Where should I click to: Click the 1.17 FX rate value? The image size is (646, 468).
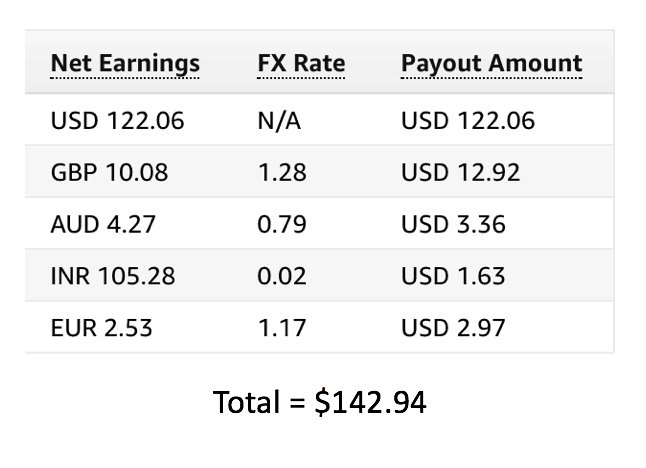(x=282, y=328)
